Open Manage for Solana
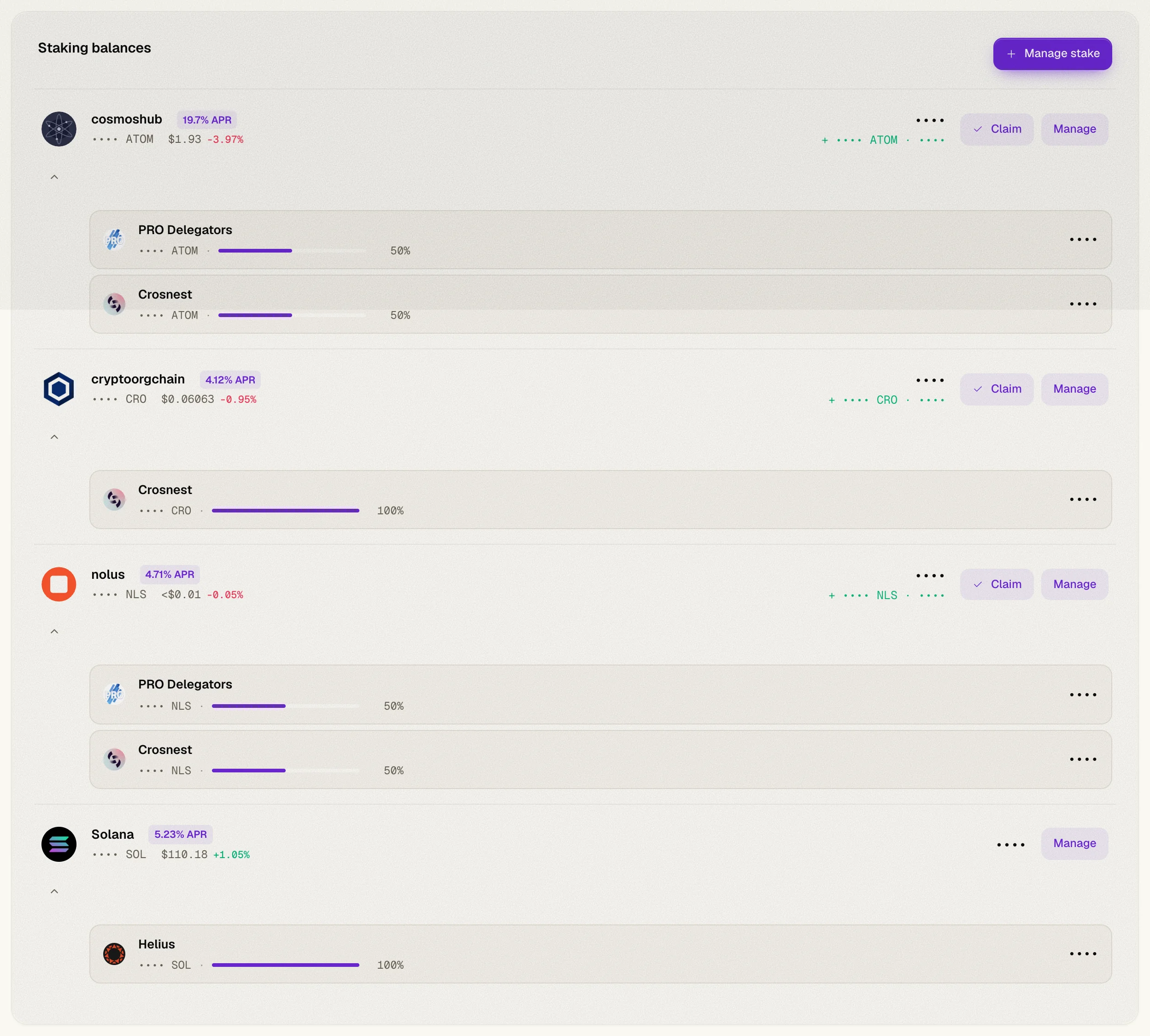This screenshot has height=1036, width=1150. 1074,843
